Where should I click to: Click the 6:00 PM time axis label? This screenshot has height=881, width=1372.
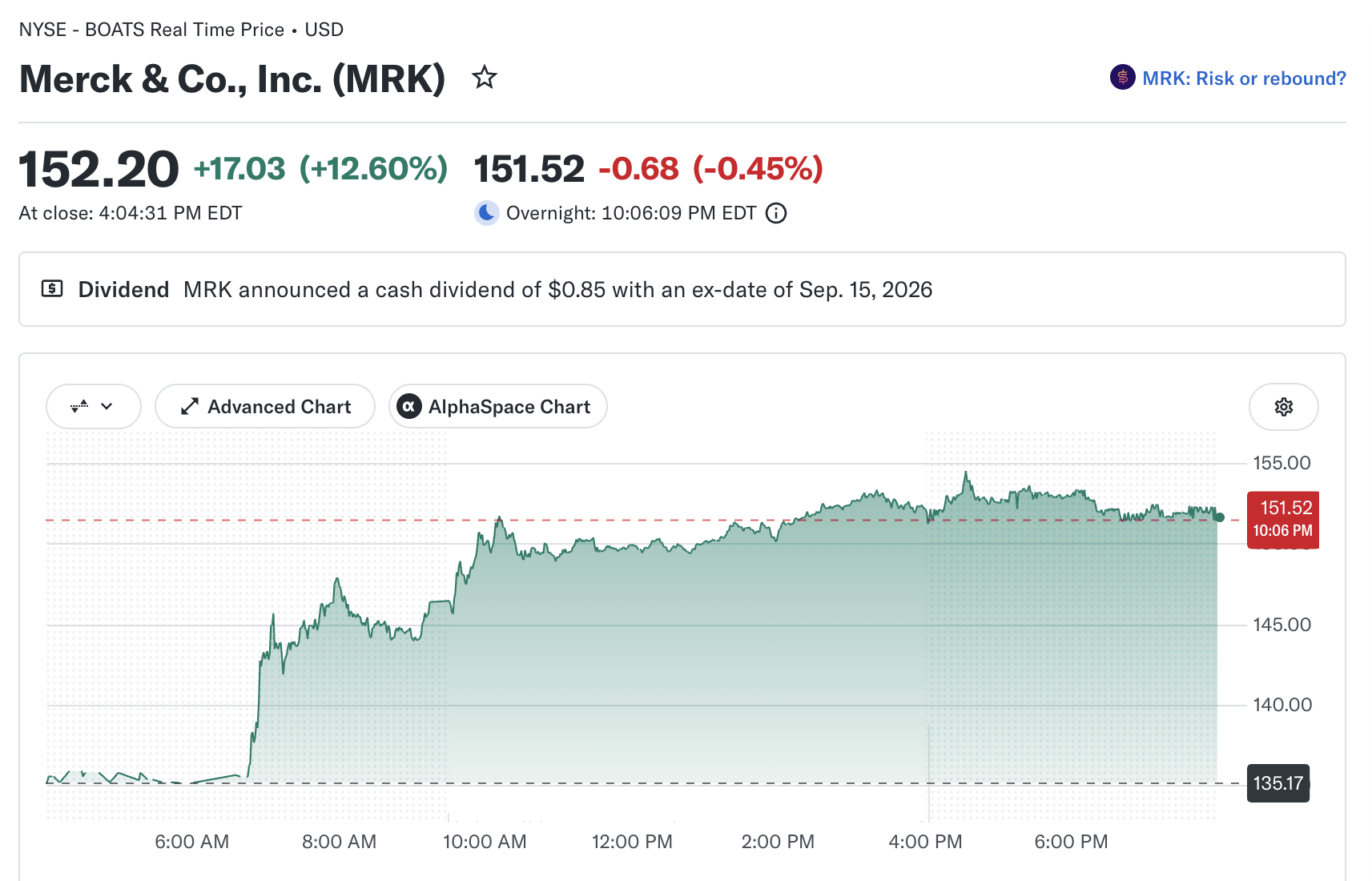(1071, 842)
